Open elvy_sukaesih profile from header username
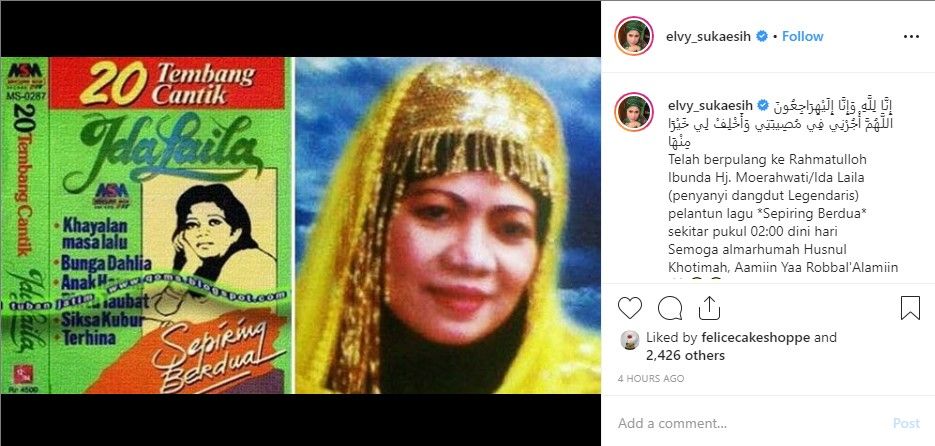The height and width of the screenshot is (446, 935). tap(709, 36)
